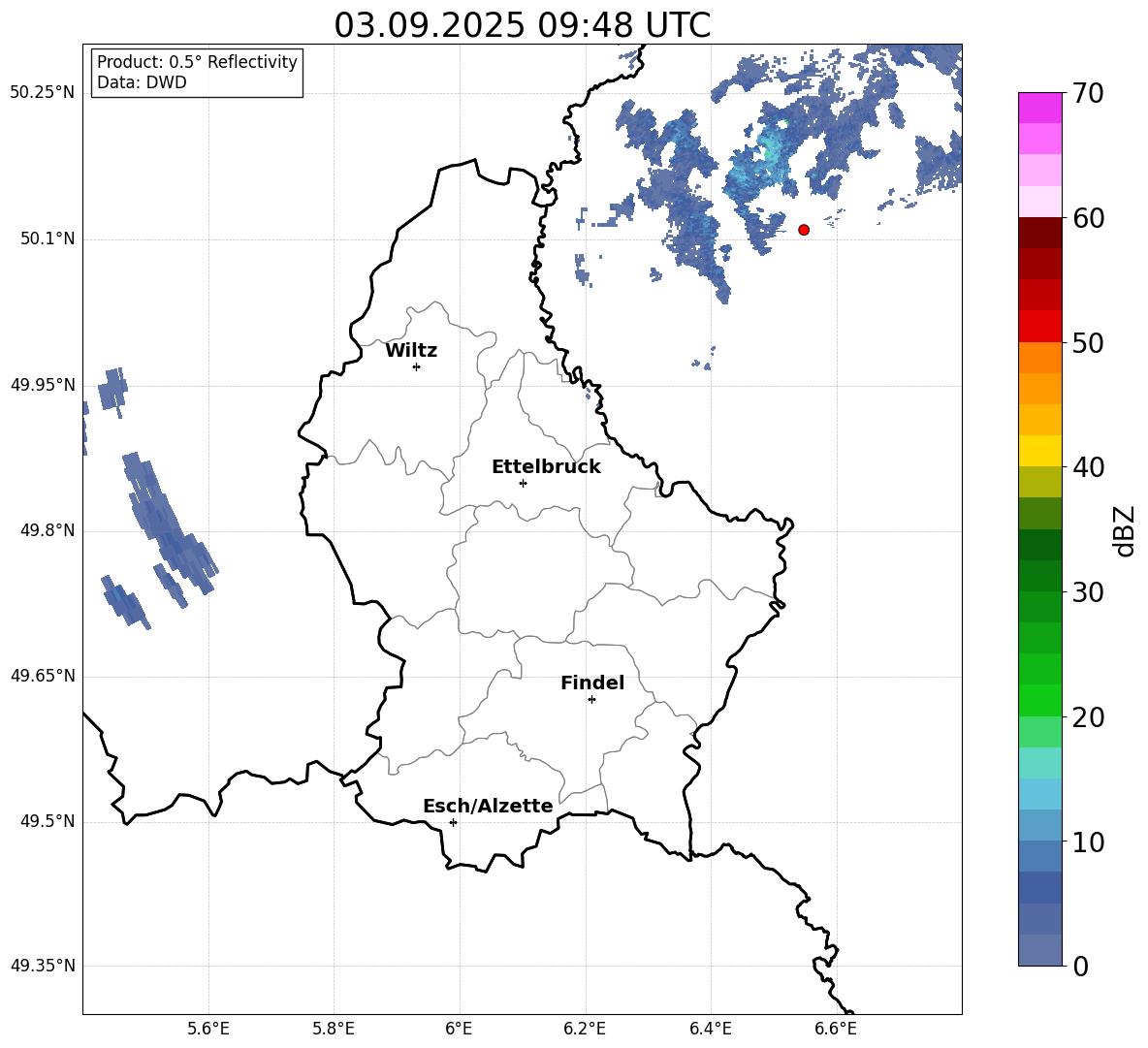1148x1048 pixels.
Task: Click the Product: 0.5° Reflectivity text
Action: point(197,62)
